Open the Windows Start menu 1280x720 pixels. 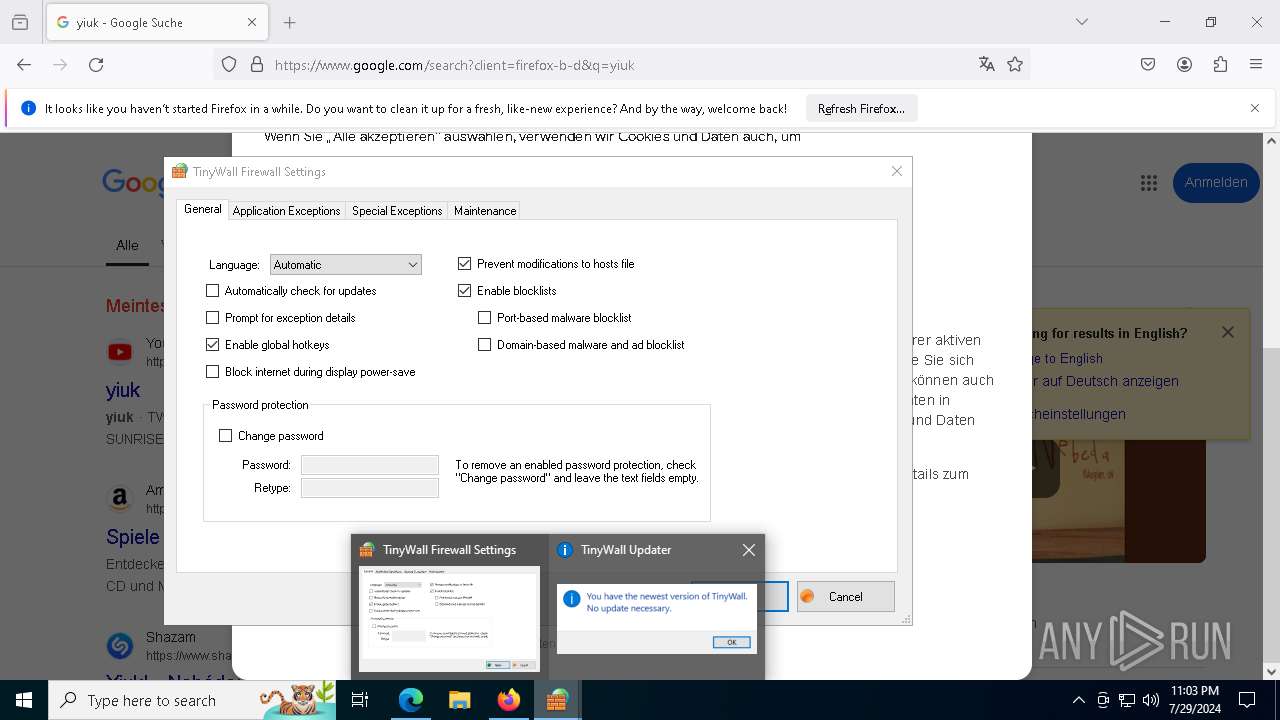24,700
